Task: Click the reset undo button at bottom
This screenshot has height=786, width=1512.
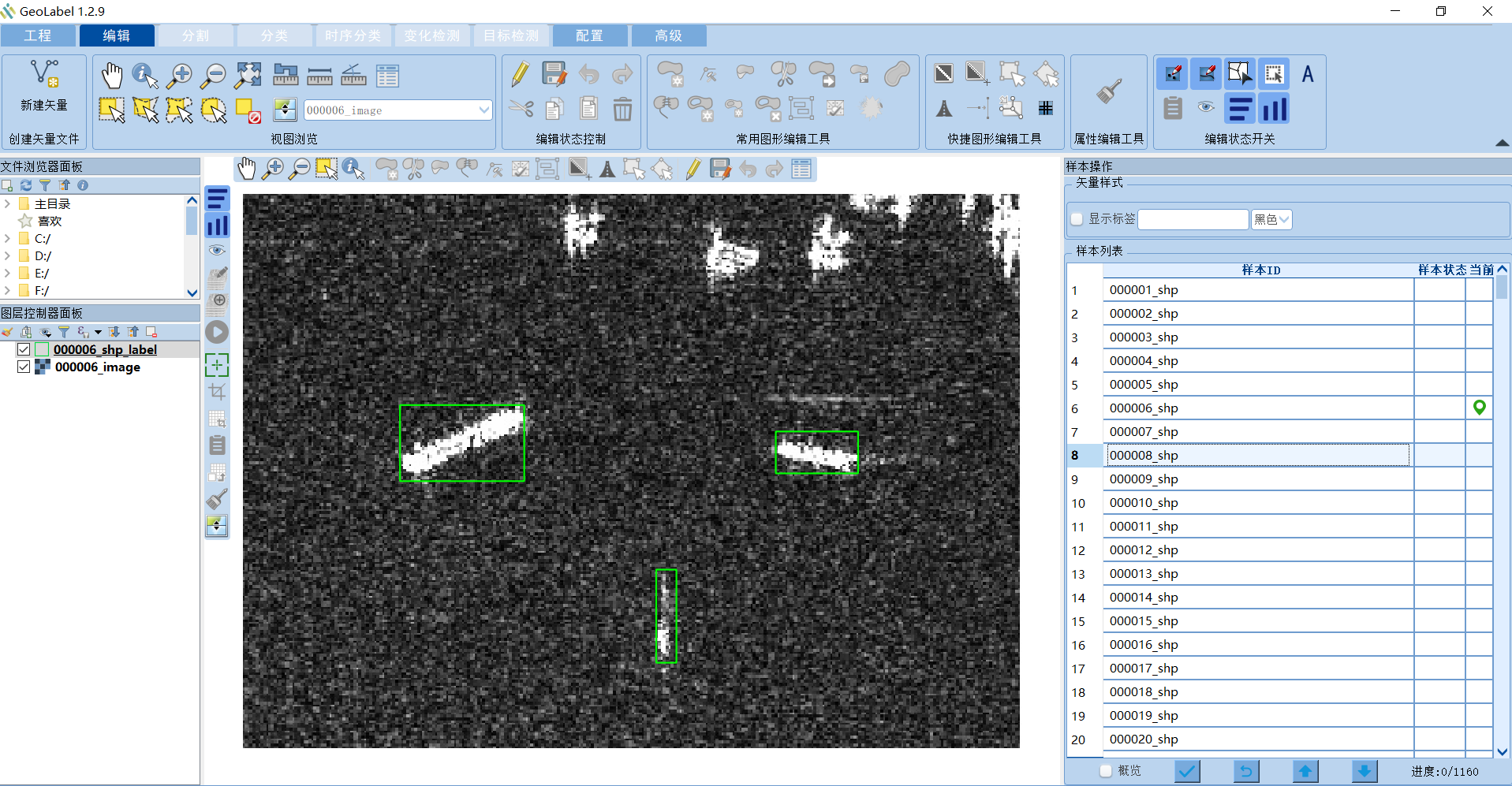Action: [1246, 770]
